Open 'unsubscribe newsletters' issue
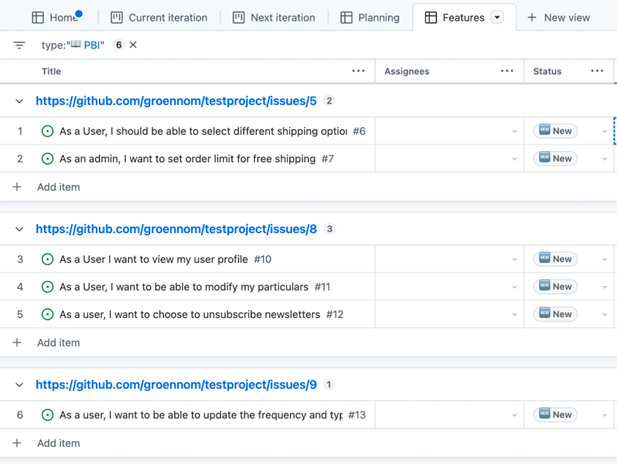 (x=190, y=314)
